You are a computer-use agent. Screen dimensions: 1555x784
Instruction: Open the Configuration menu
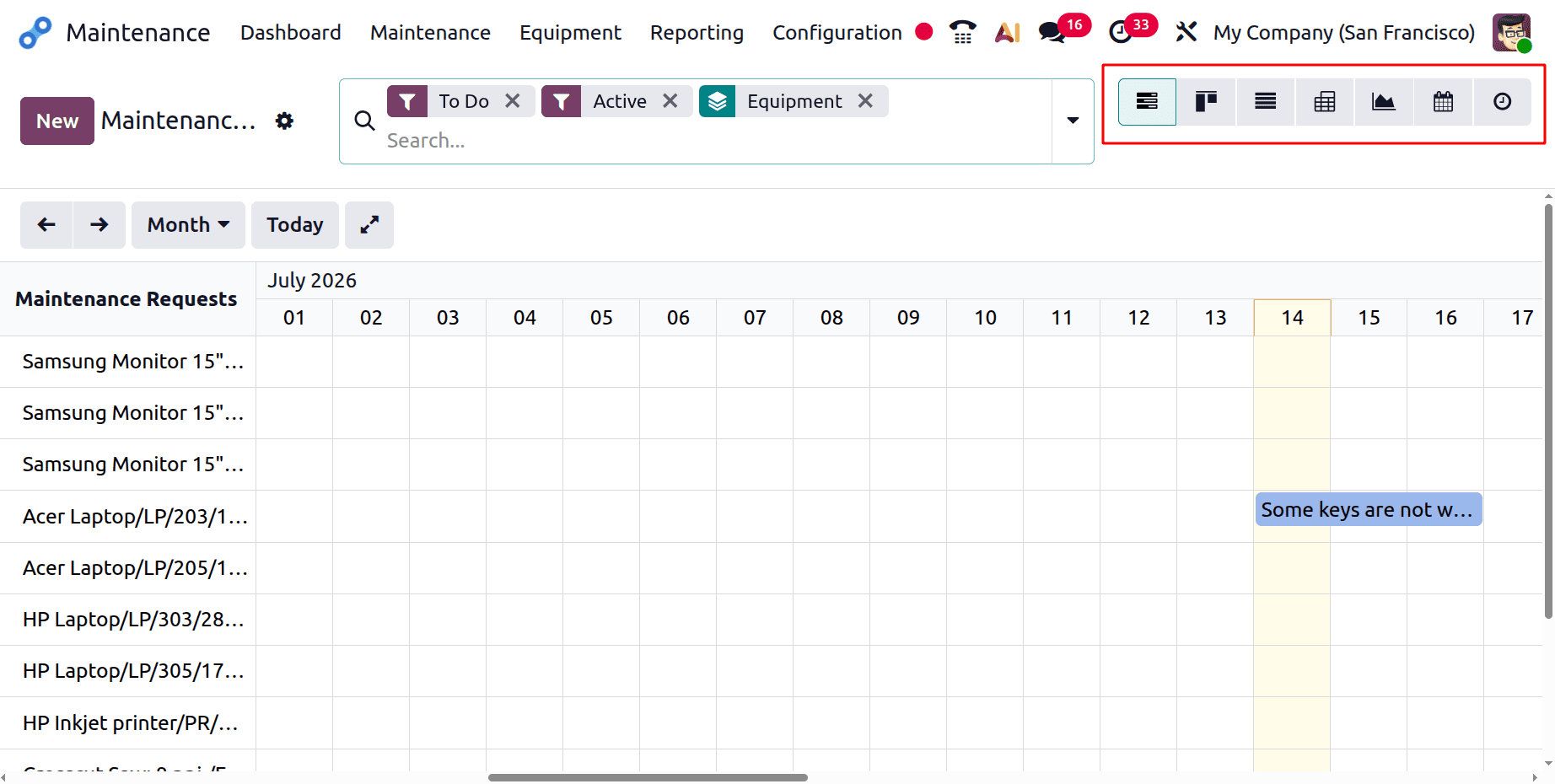tap(837, 33)
